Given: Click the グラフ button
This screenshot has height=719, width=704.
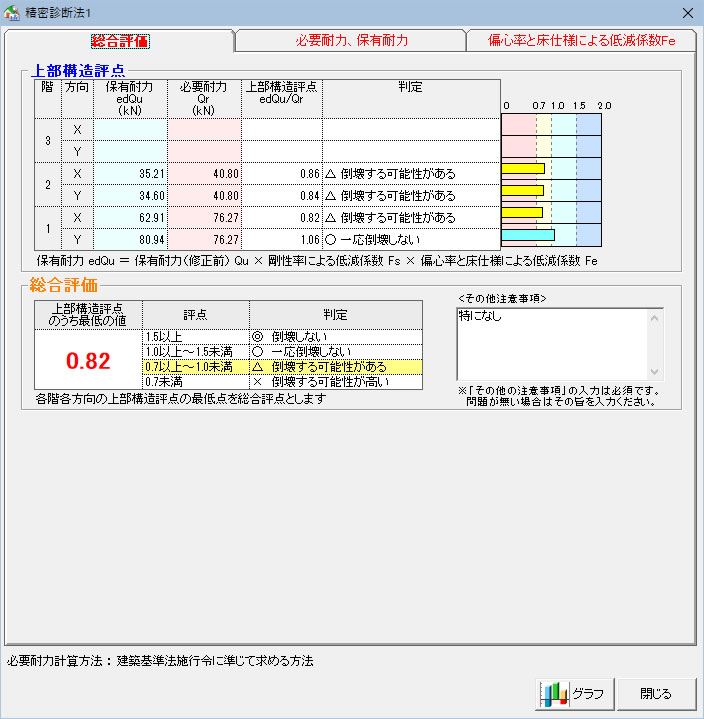Looking at the screenshot, I should tap(575, 694).
